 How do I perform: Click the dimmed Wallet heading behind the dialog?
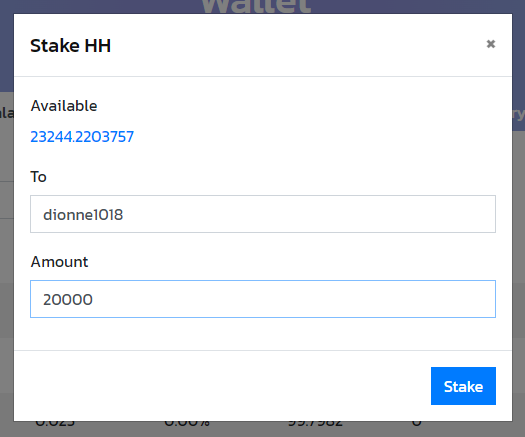256,7
